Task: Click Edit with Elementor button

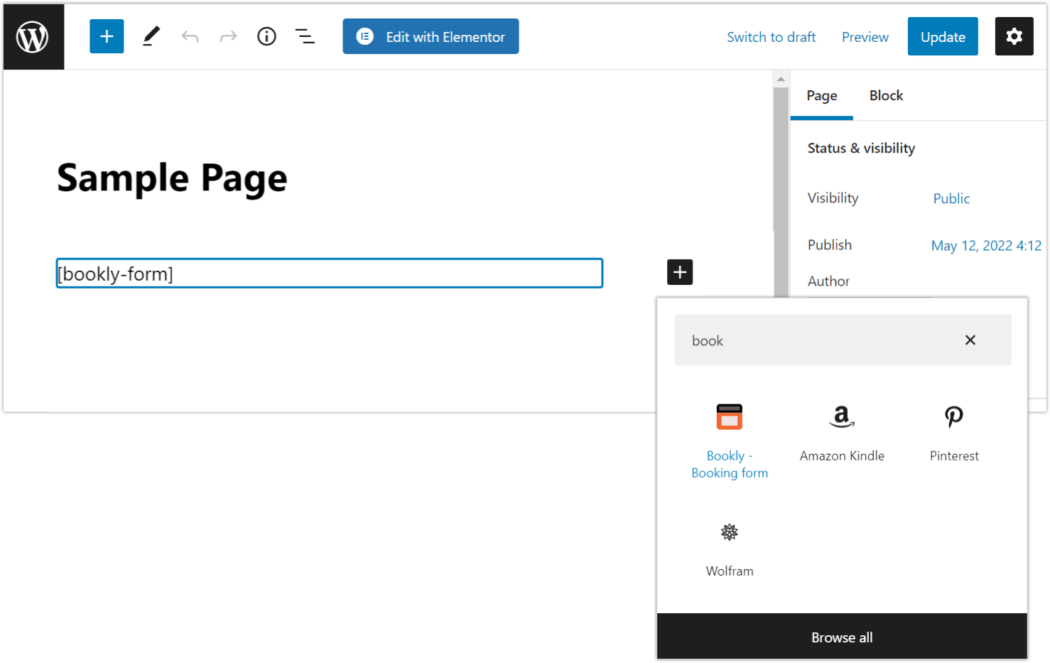Action: pos(431,36)
